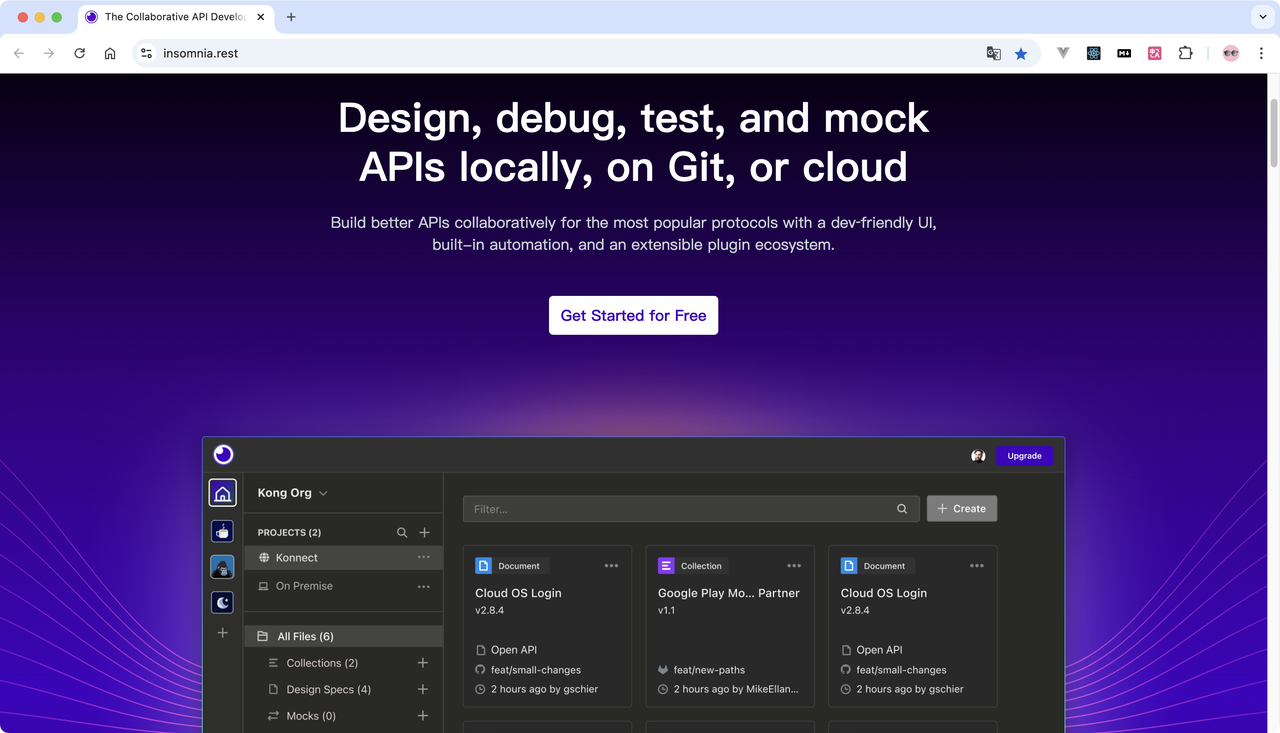
Task: Click the Create button
Action: pos(962,509)
